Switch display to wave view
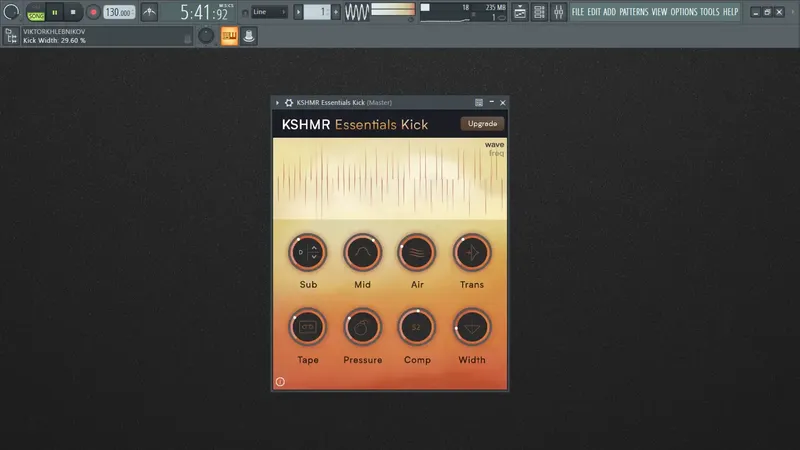The image size is (800, 450). click(x=494, y=145)
